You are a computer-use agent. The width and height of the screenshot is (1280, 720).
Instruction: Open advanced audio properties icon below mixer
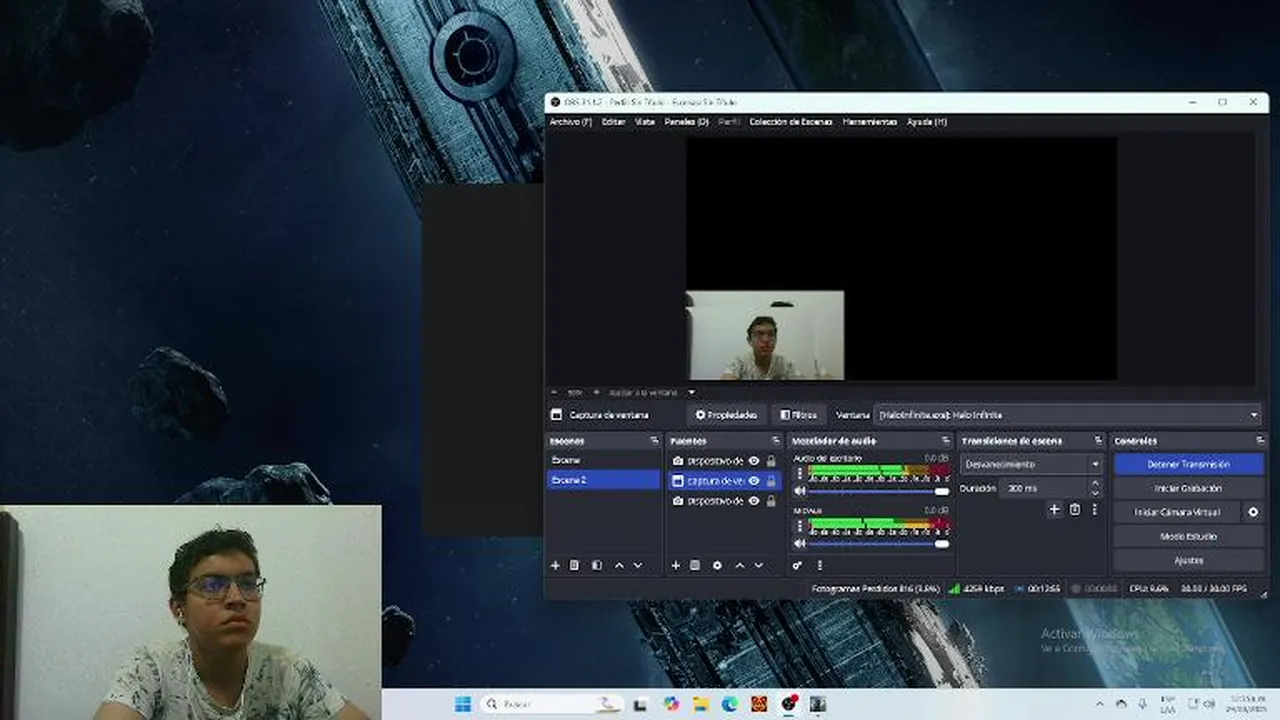(797, 565)
